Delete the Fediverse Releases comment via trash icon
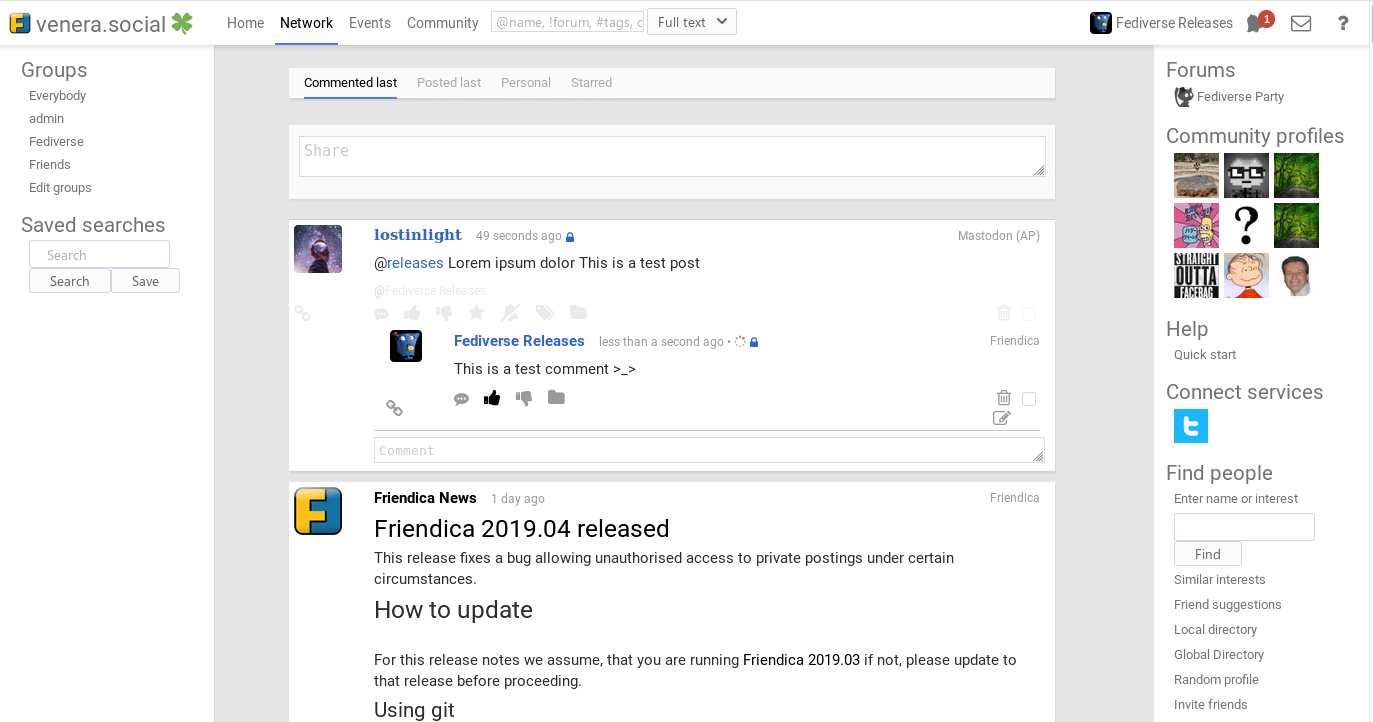 point(1004,398)
